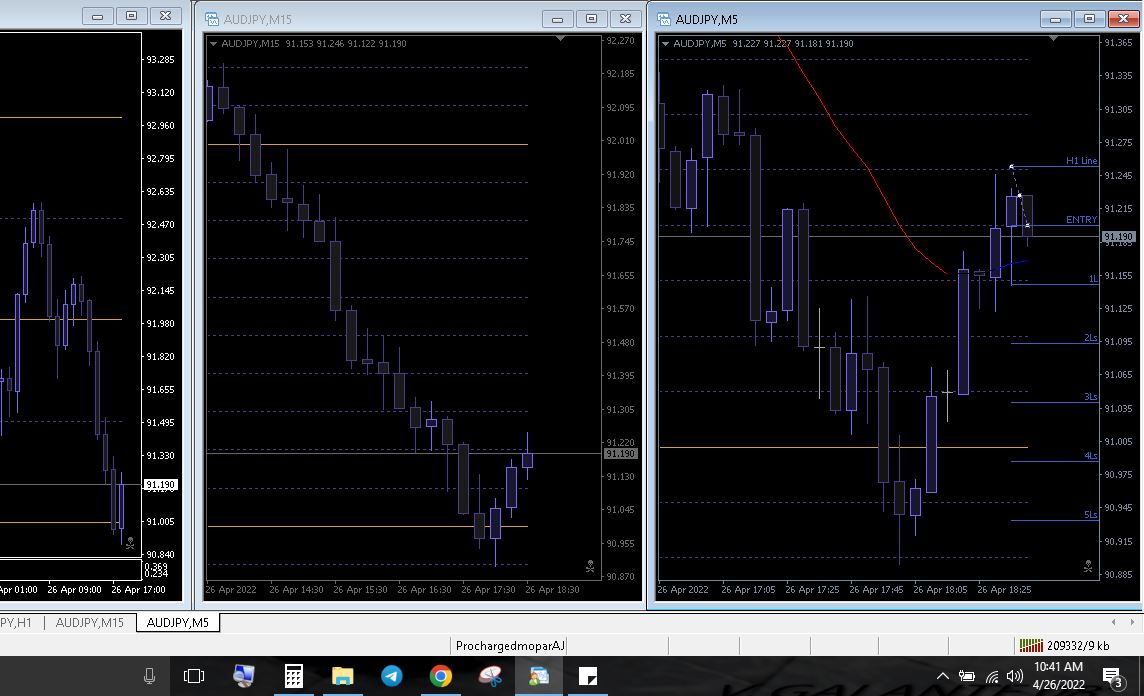The height and width of the screenshot is (696, 1144).
Task: Click the ProchargedmoparAJ profile status field
Action: point(511,645)
